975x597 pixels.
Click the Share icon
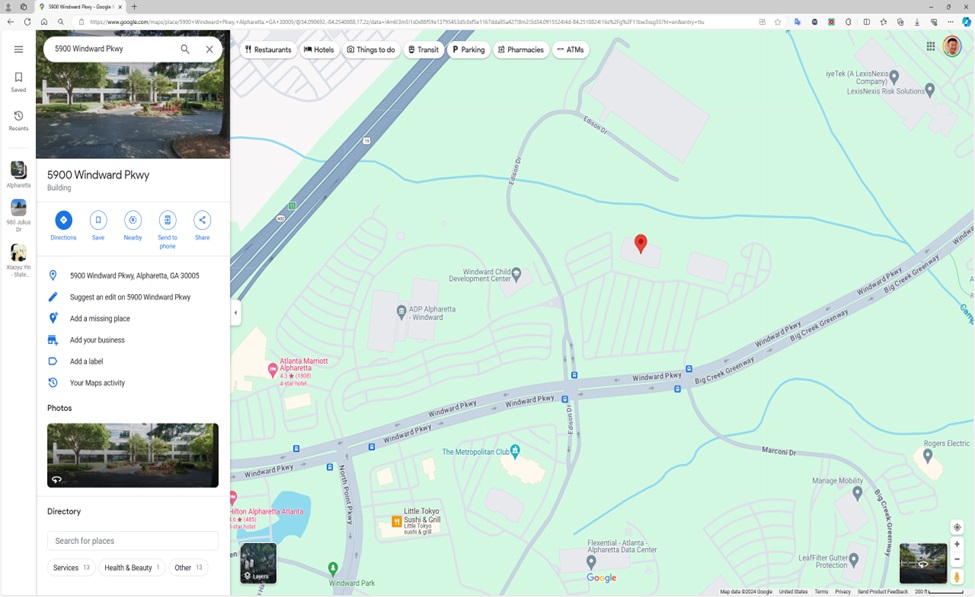(x=202, y=226)
